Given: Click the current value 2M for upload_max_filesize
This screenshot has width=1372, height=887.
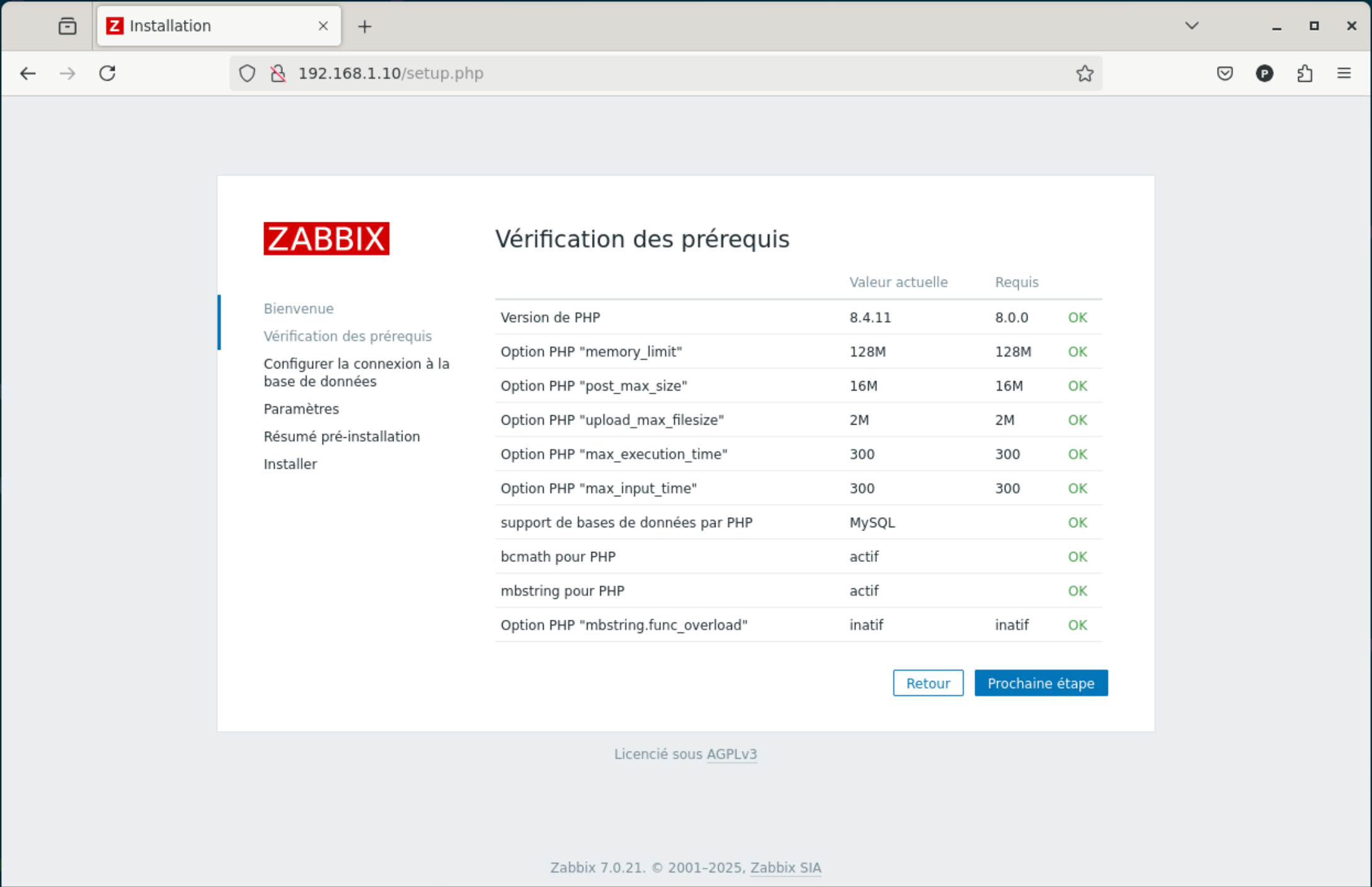Looking at the screenshot, I should 859,420.
